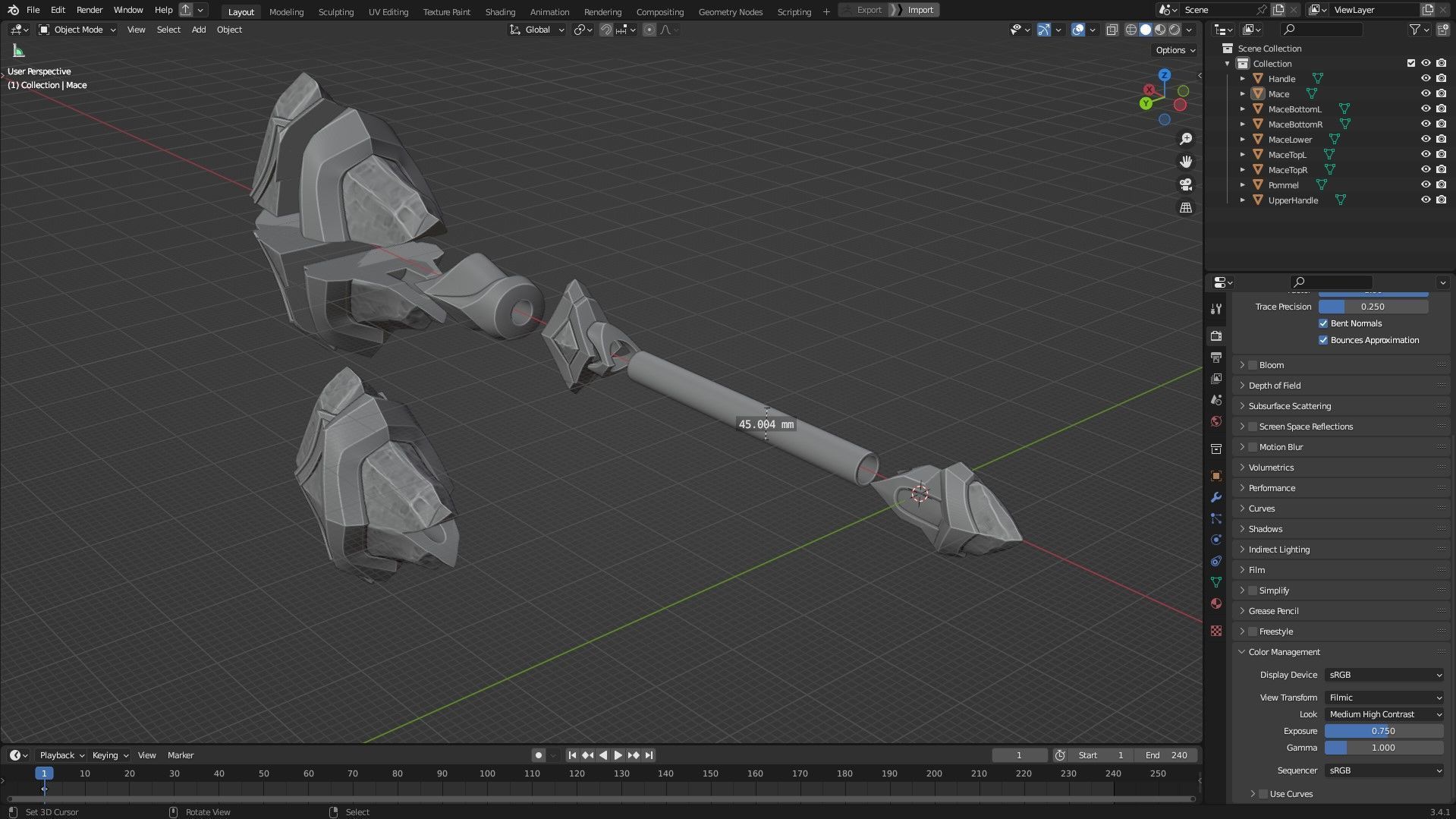The height and width of the screenshot is (819, 1456).
Task: Enable the Motion Blur checkbox
Action: point(1253,447)
